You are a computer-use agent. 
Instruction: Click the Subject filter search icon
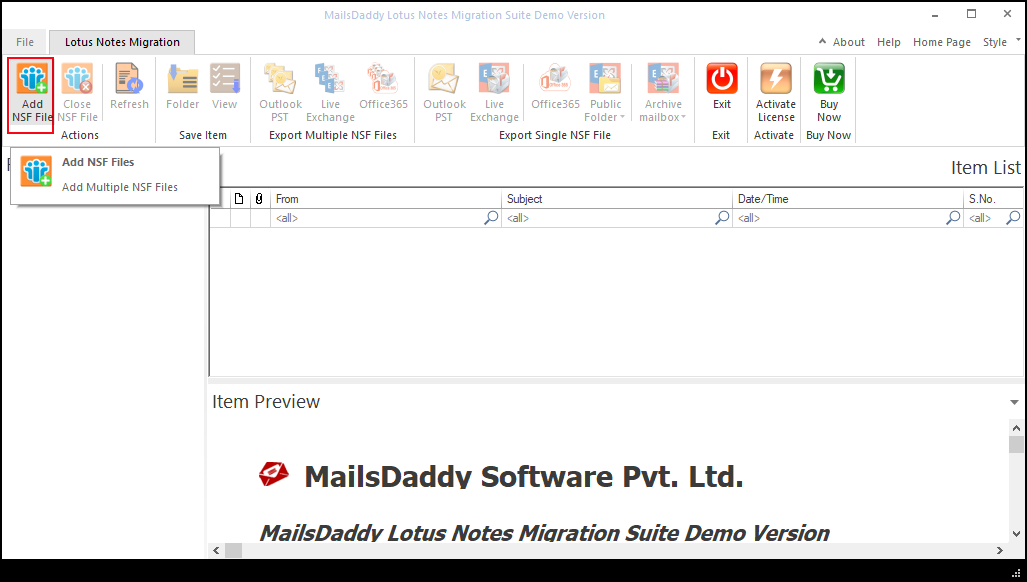(x=722, y=218)
